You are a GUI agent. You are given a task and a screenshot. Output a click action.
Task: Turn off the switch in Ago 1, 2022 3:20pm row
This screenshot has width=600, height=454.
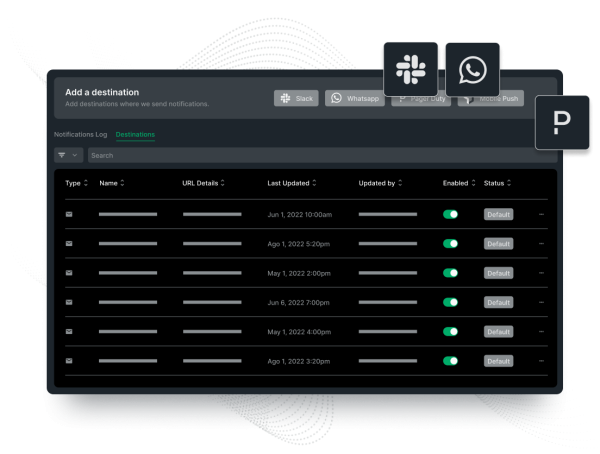tap(450, 361)
